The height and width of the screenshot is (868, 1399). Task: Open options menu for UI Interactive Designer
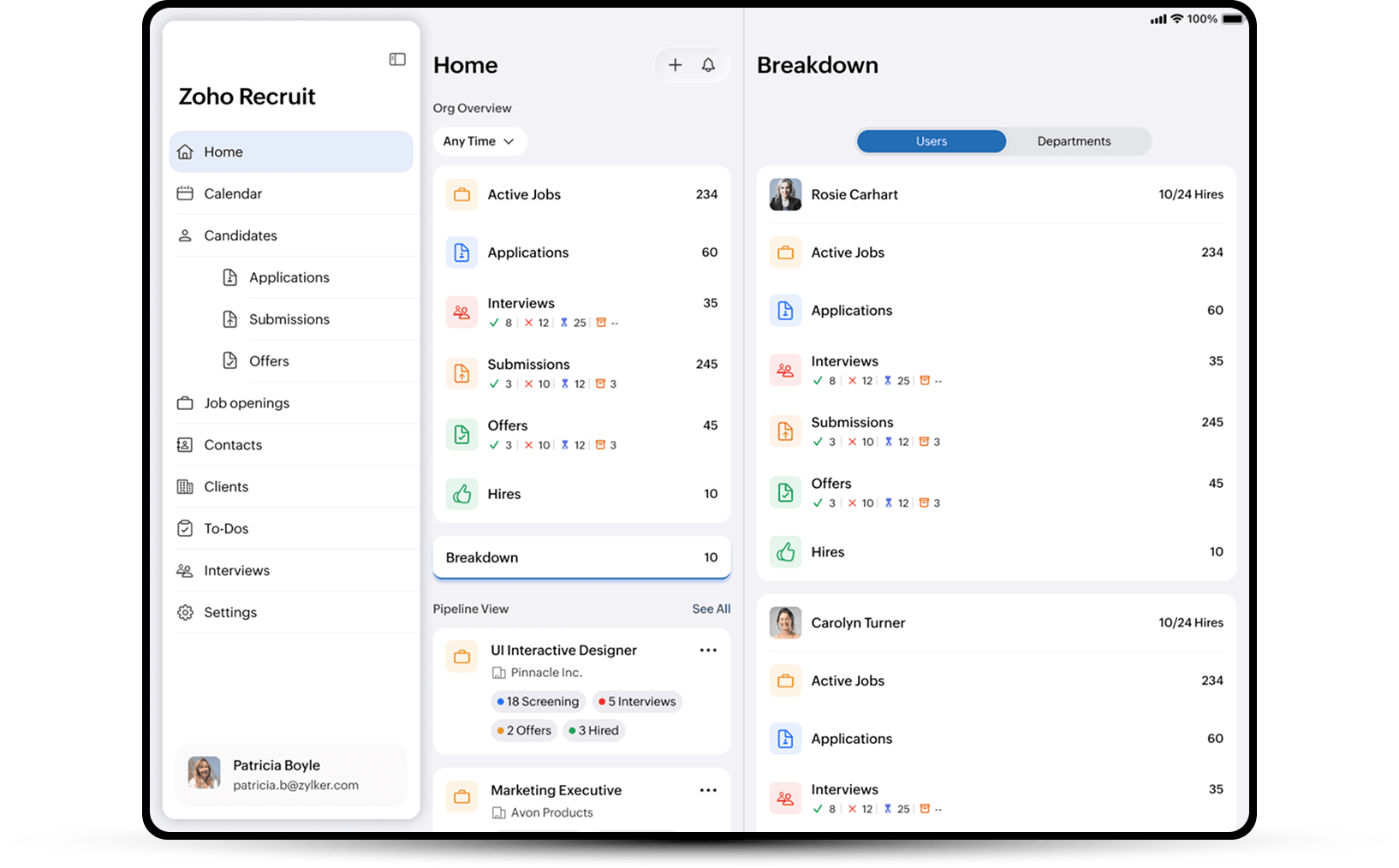point(708,650)
